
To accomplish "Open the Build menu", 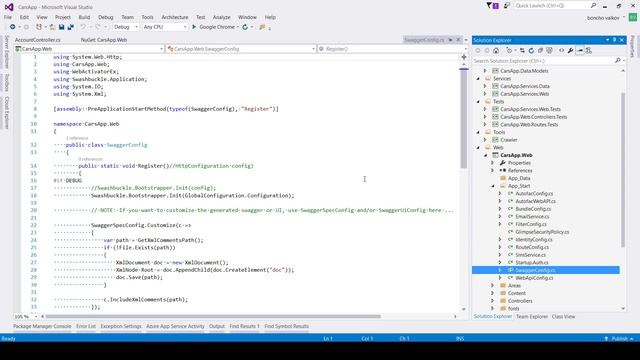I will [x=84, y=17].
